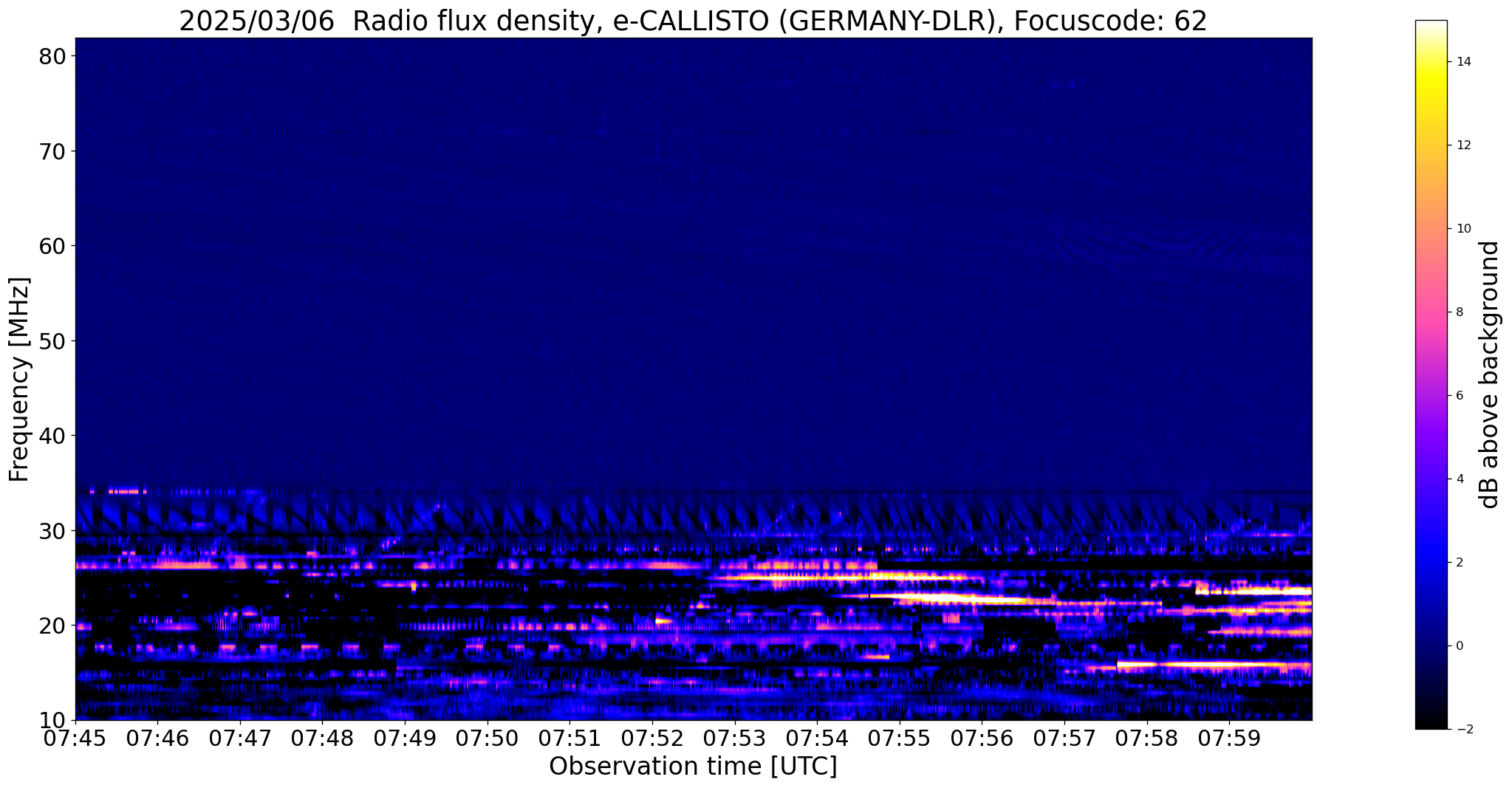
Task: Click the 70 MHz frequency tick label
Action: click(52, 151)
